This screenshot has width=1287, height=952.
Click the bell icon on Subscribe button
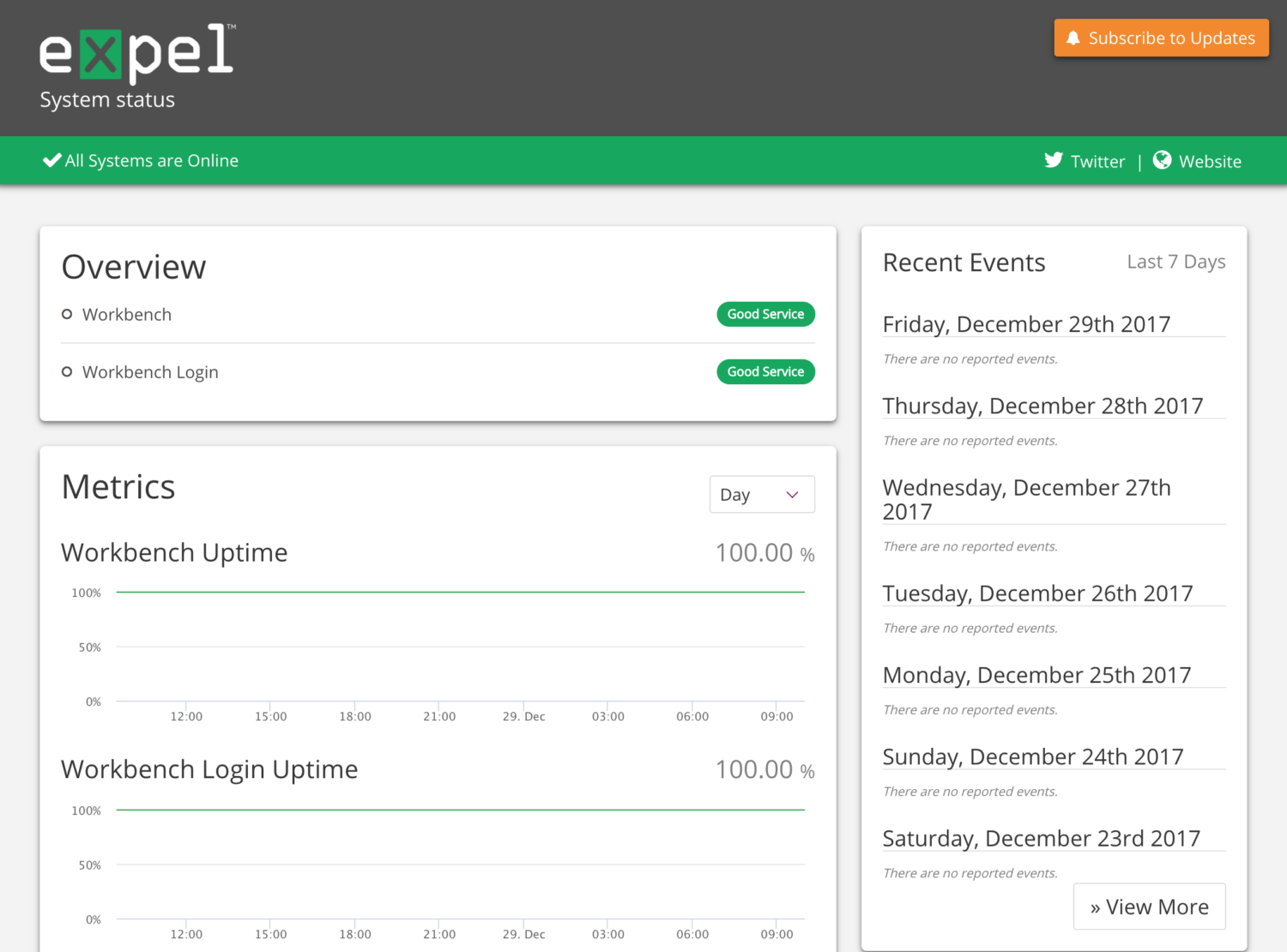pos(1072,37)
